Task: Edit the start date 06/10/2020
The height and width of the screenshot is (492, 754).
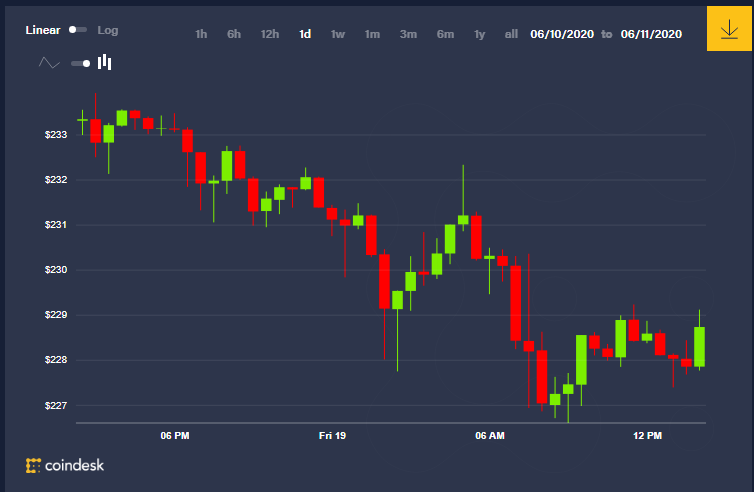Action: tap(562, 34)
